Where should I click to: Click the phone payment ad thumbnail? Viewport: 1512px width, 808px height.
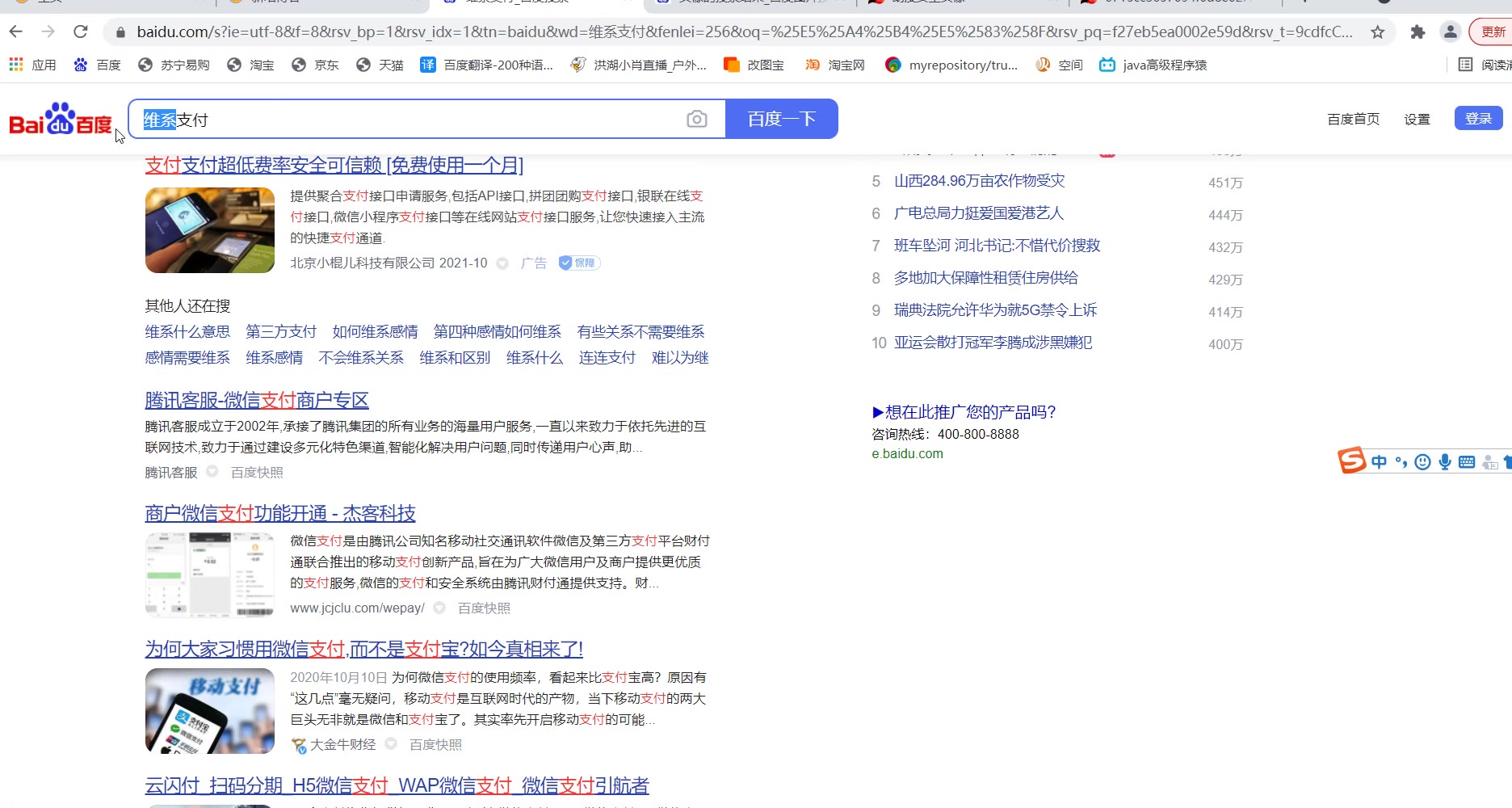pos(210,230)
